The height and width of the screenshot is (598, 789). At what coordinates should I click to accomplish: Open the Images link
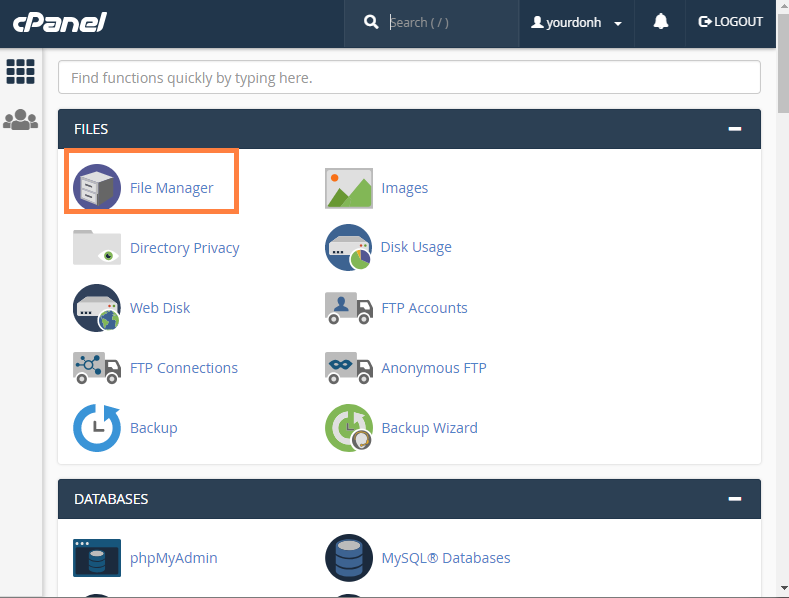click(405, 188)
